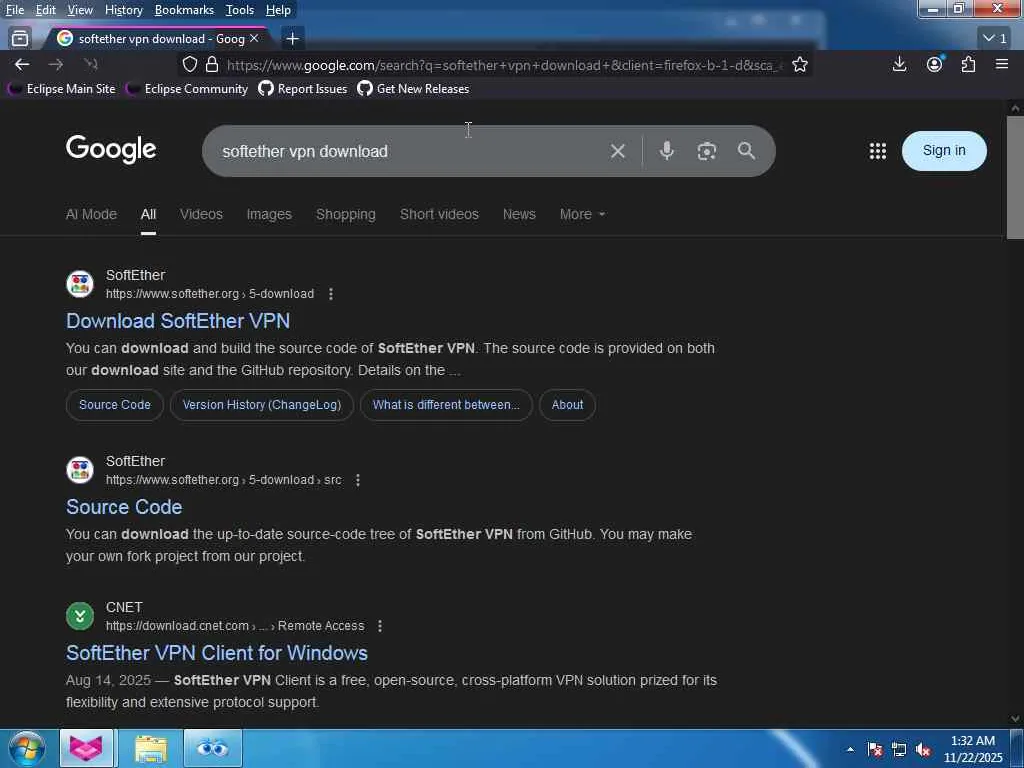The height and width of the screenshot is (768, 1024).
Task: Open the Extensions puzzle icon
Action: coord(968,64)
